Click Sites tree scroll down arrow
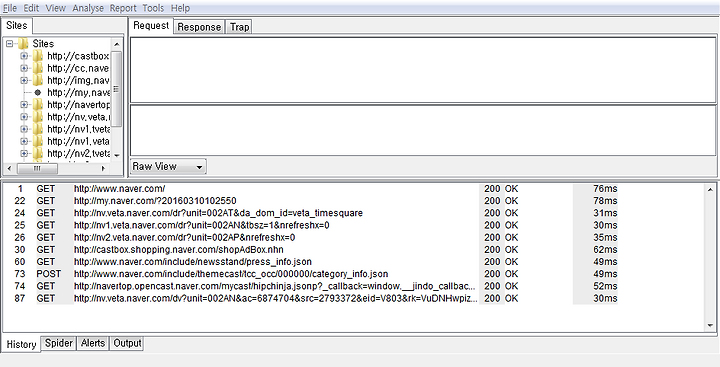The width and height of the screenshot is (720, 367). coord(117,155)
